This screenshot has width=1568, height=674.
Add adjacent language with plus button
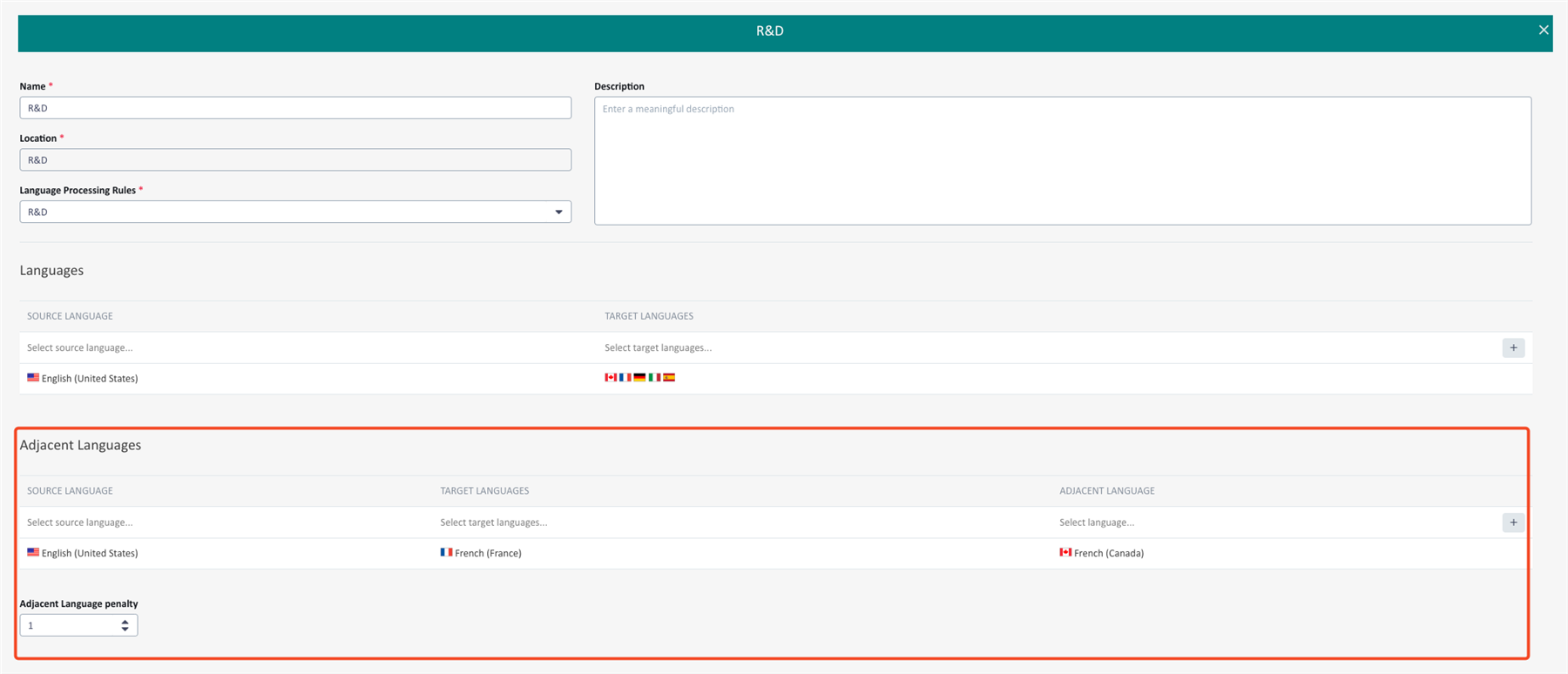click(x=1513, y=522)
